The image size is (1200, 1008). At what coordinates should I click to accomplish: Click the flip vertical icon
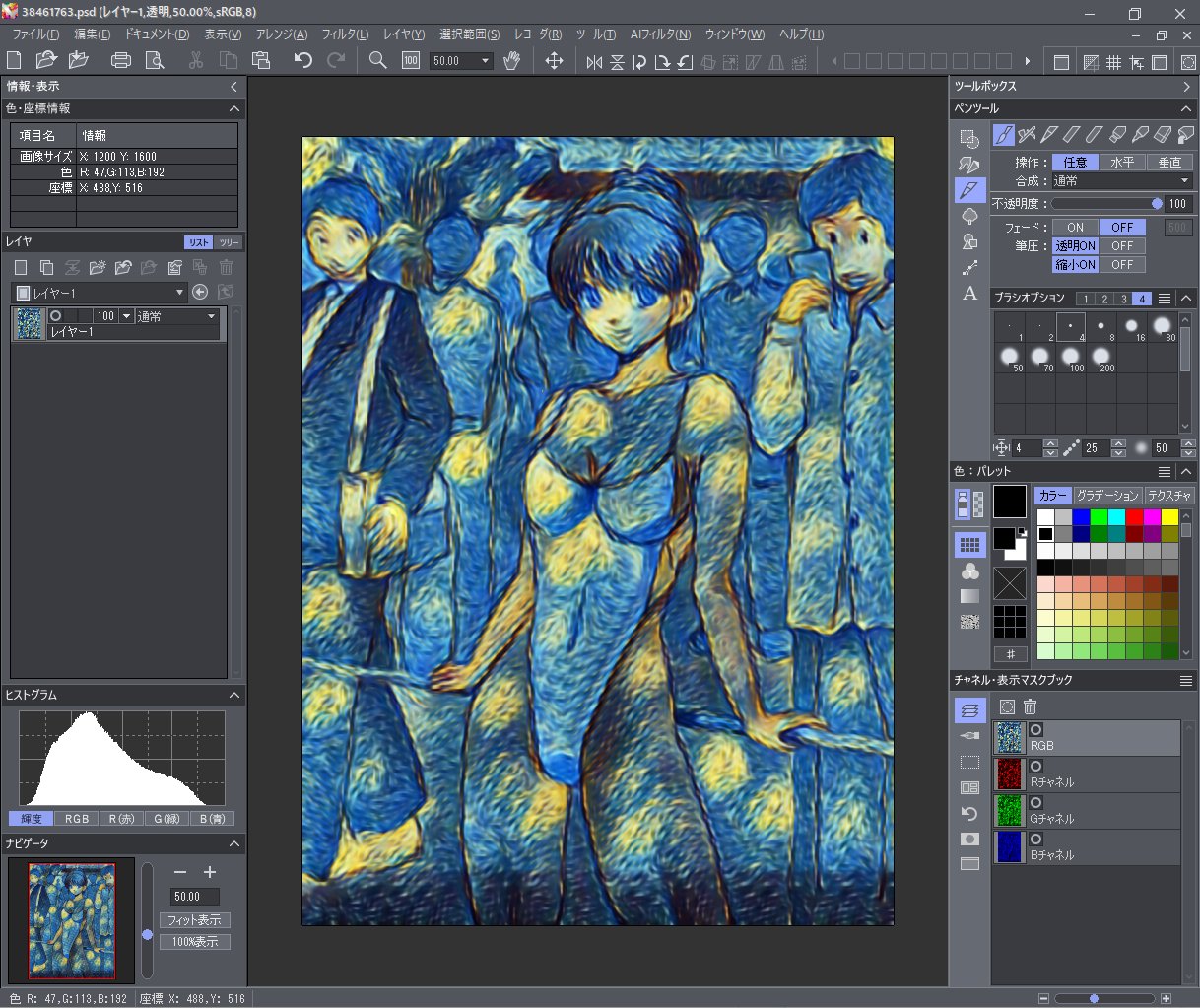[x=617, y=62]
